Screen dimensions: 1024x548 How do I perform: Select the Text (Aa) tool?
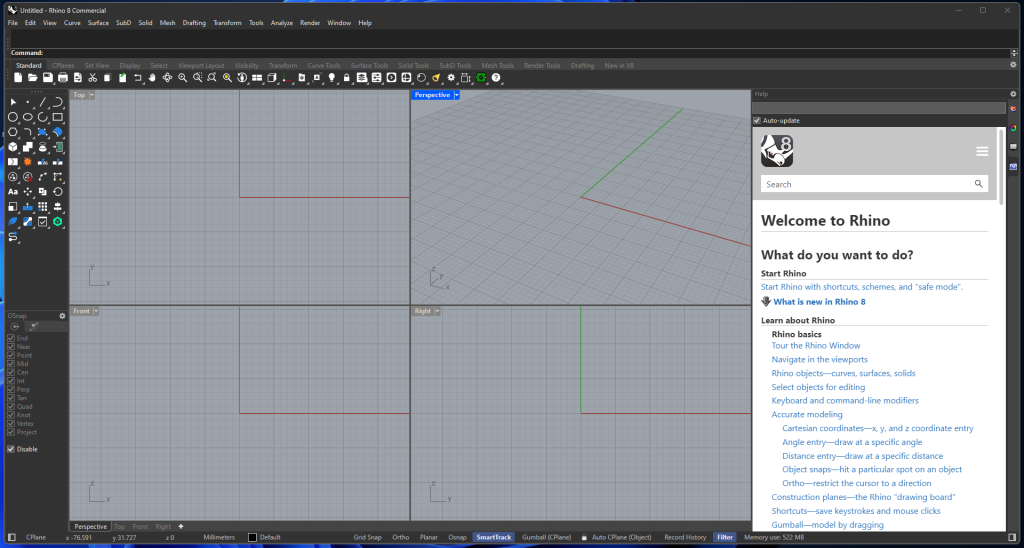12,192
